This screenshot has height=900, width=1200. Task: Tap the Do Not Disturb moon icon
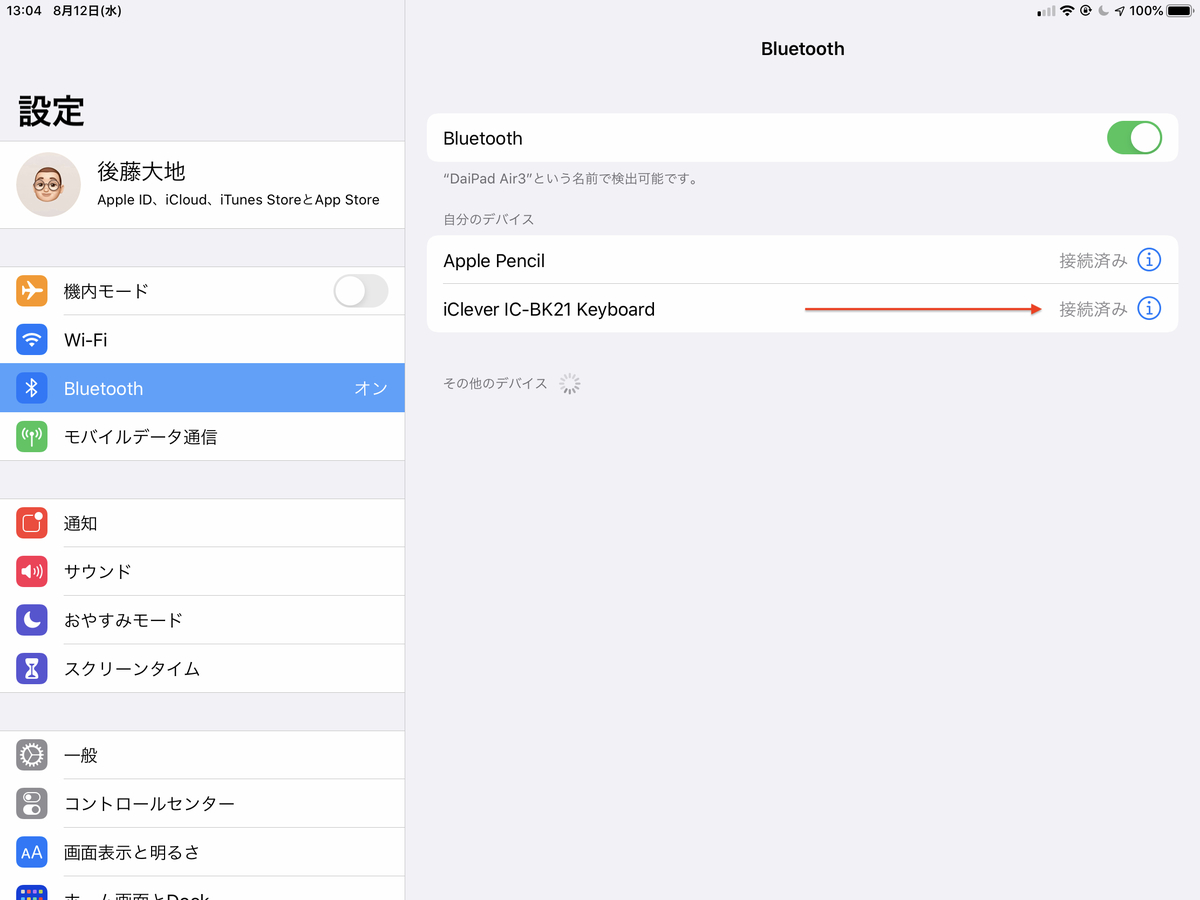[32, 620]
